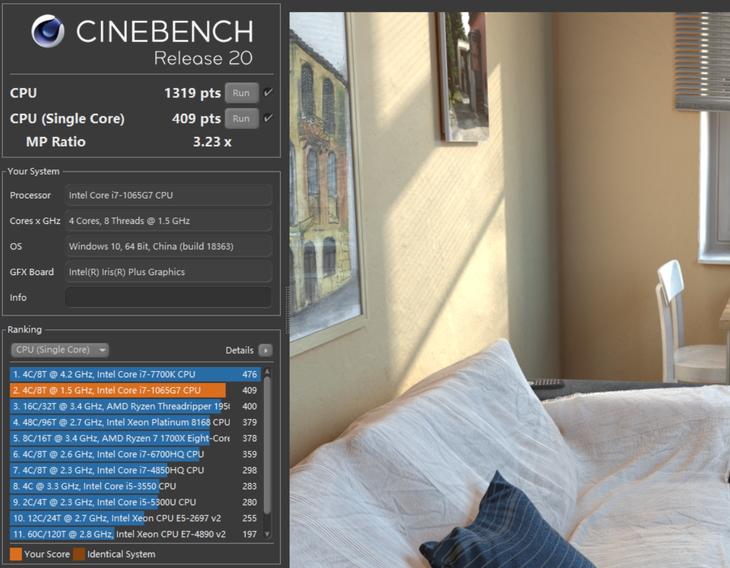Select the Xeon E7-4890 v2 ranking entry
This screenshot has width=730, height=568.
point(120,534)
